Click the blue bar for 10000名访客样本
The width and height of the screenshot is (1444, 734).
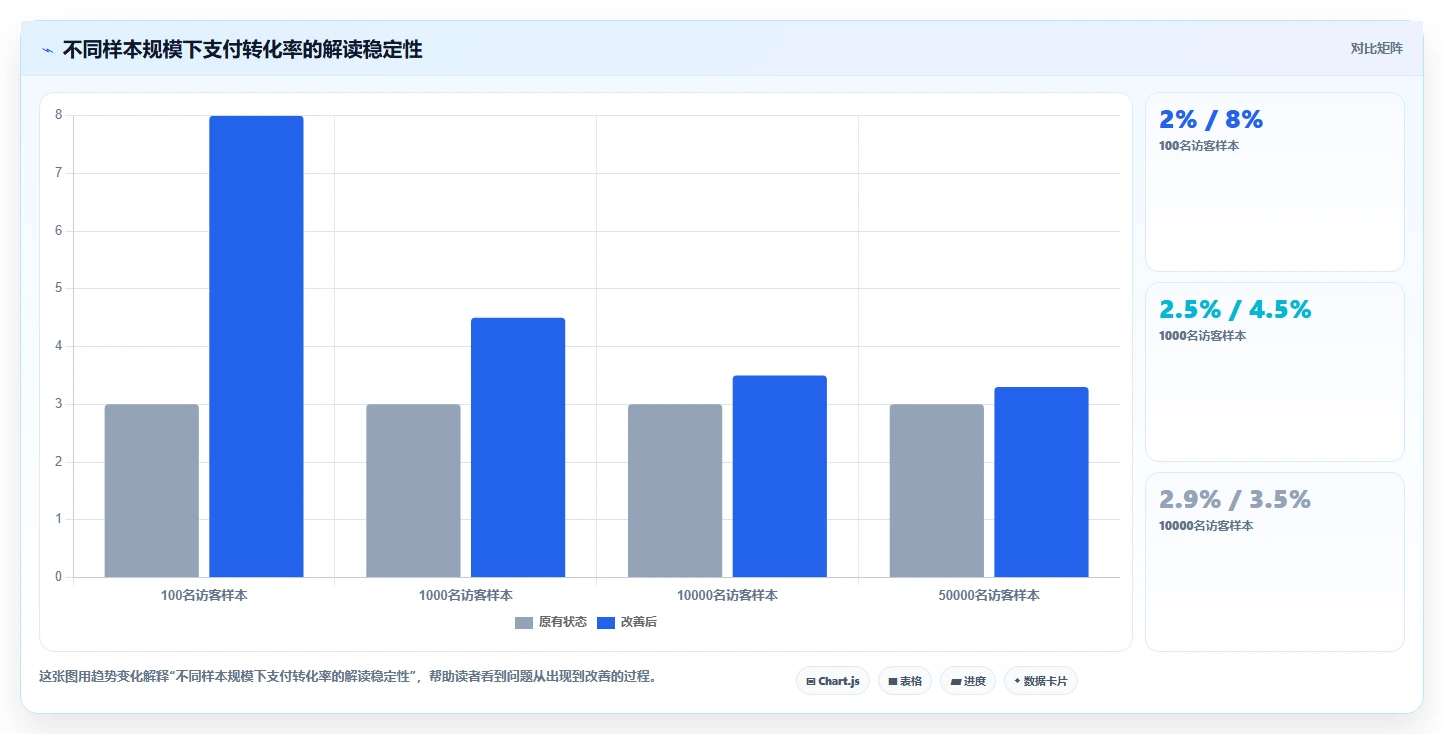[780, 476]
